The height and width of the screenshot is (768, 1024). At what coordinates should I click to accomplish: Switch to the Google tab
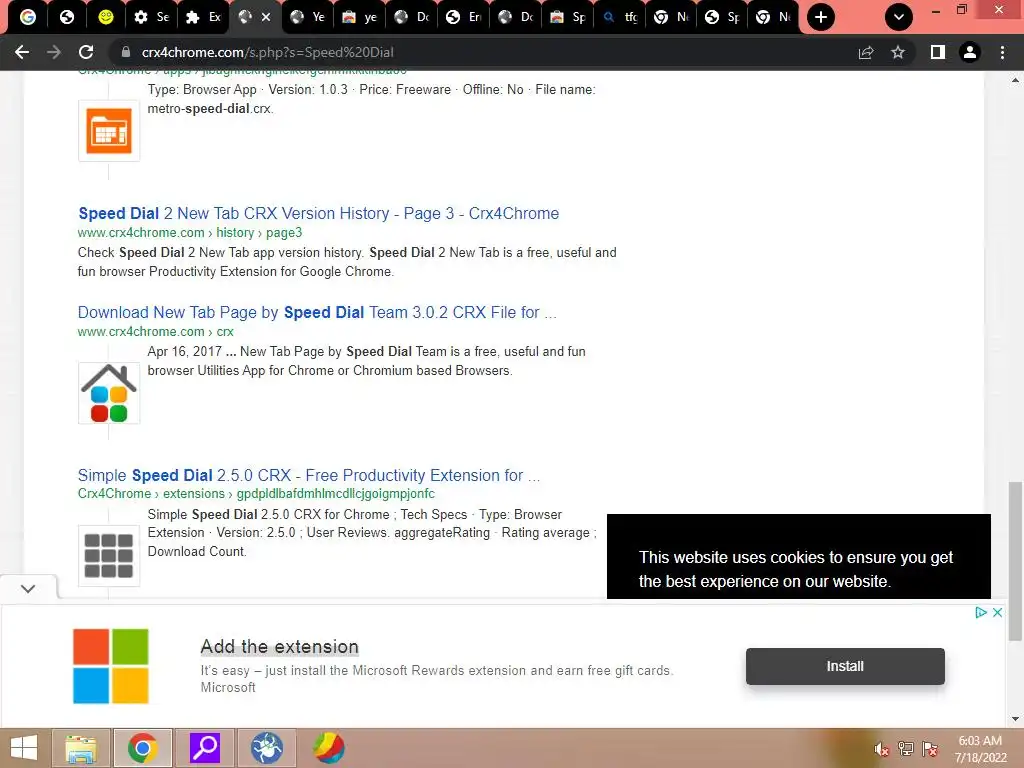click(x=27, y=17)
